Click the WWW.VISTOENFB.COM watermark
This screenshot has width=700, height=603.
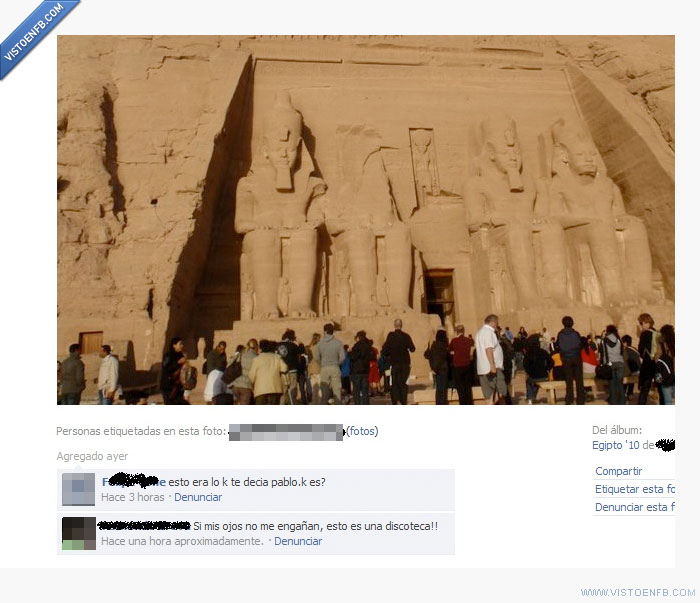pyautogui.click(x=638, y=592)
